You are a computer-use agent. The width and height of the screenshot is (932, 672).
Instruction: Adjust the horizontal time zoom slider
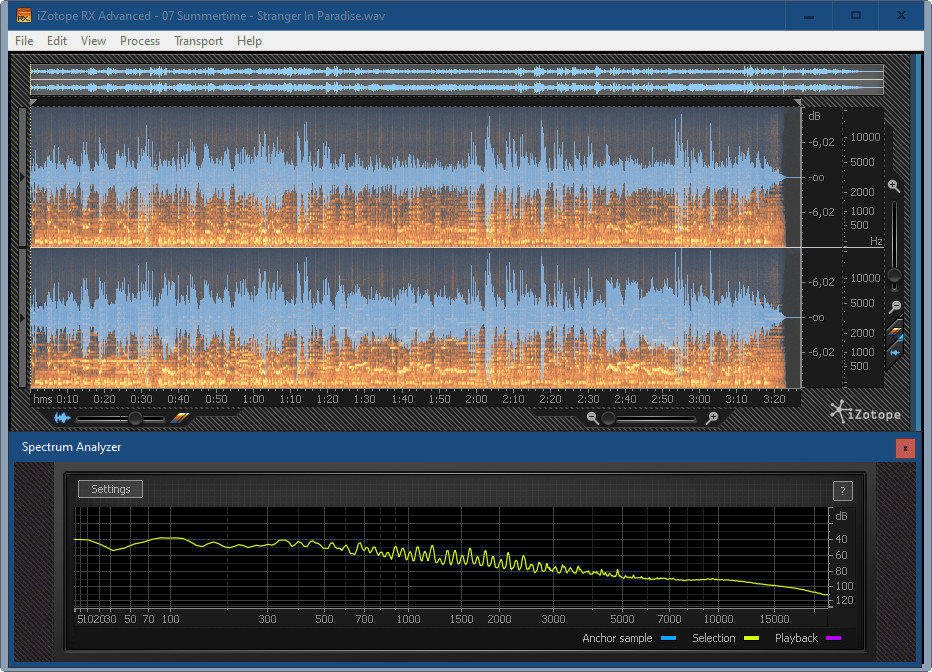608,419
